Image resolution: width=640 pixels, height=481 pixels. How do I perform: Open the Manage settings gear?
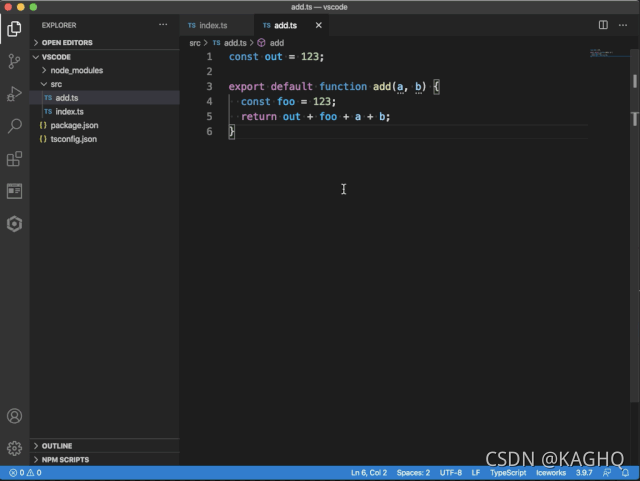click(14, 448)
